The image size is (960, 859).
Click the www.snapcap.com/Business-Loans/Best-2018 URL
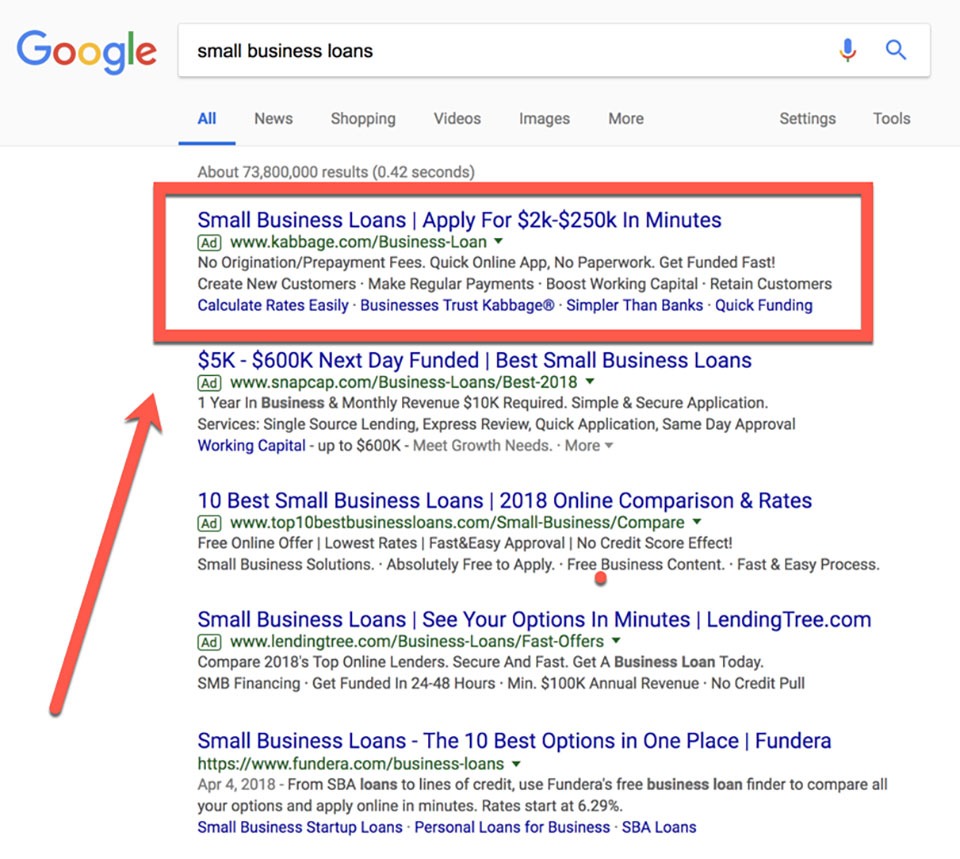(404, 382)
